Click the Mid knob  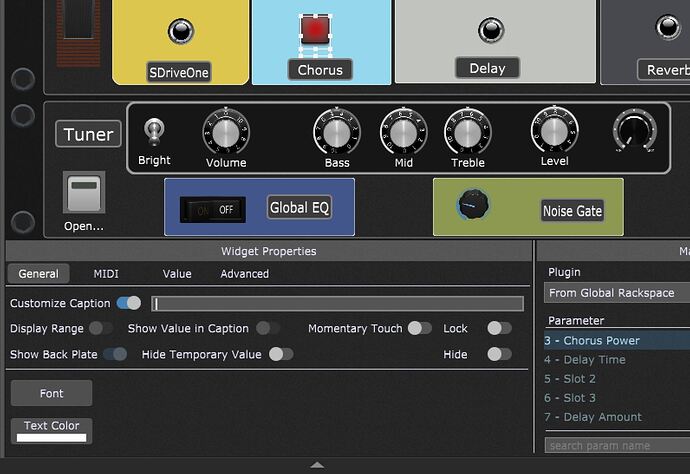404,132
